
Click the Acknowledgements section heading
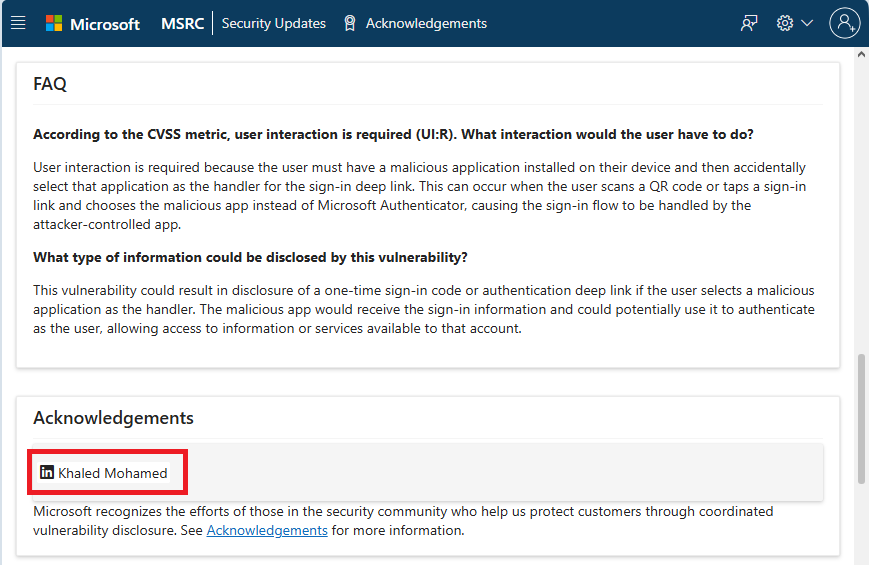(113, 417)
